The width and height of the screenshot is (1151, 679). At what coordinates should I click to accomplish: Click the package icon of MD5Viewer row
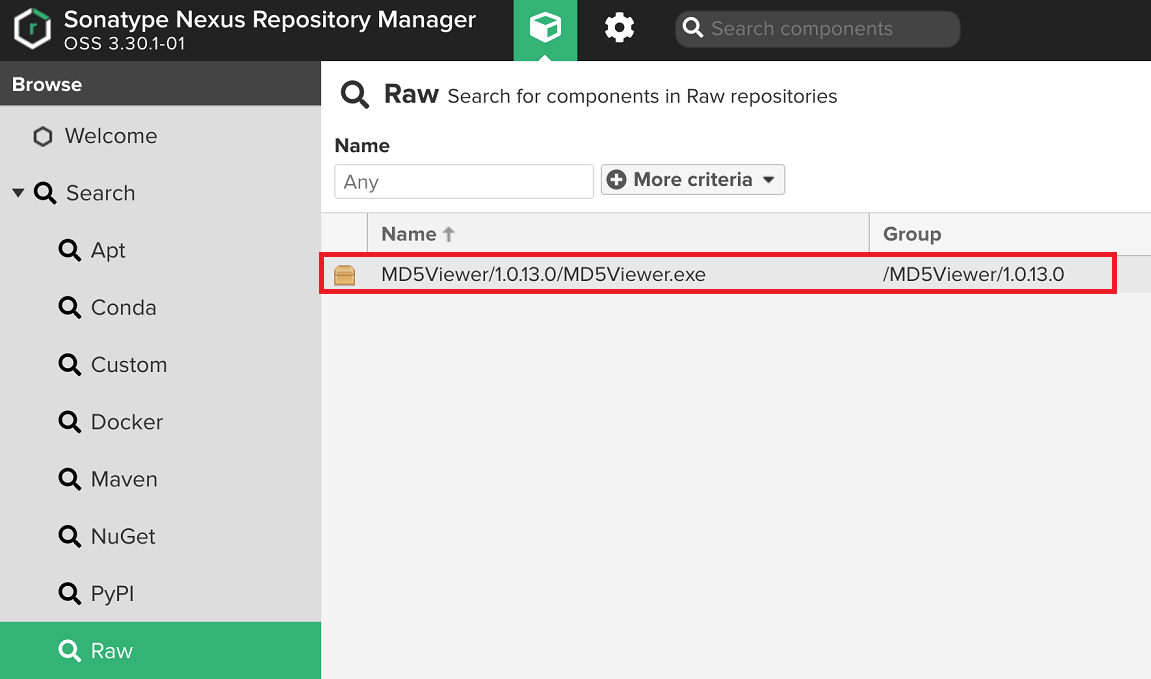click(344, 275)
